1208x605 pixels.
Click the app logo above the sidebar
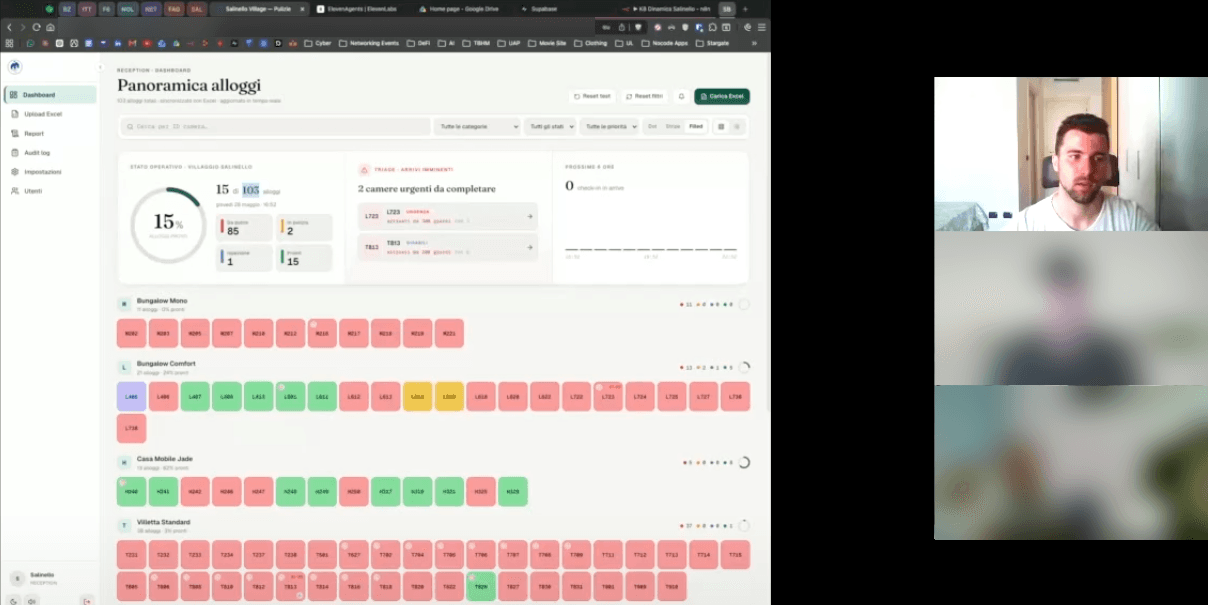tap(15, 67)
